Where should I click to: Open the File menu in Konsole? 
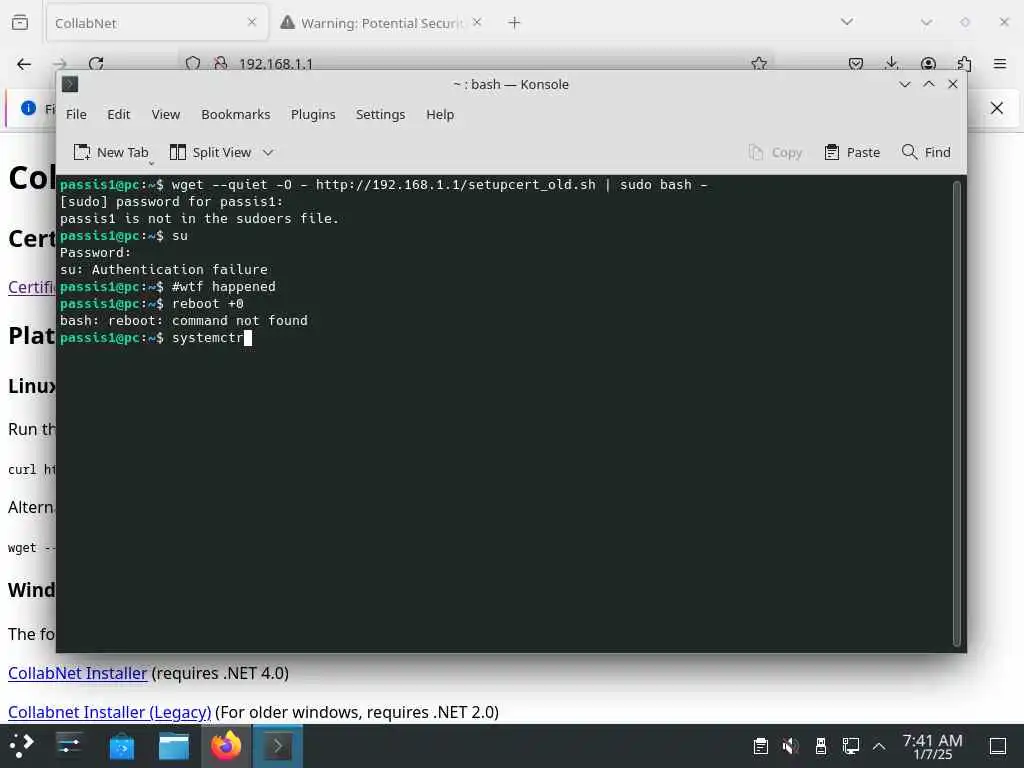click(x=76, y=114)
